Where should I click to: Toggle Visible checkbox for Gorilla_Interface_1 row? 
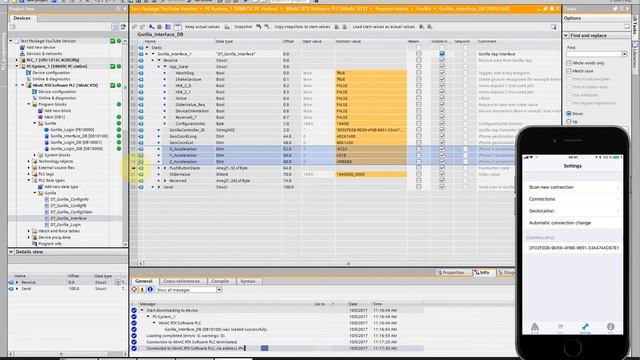[442, 54]
